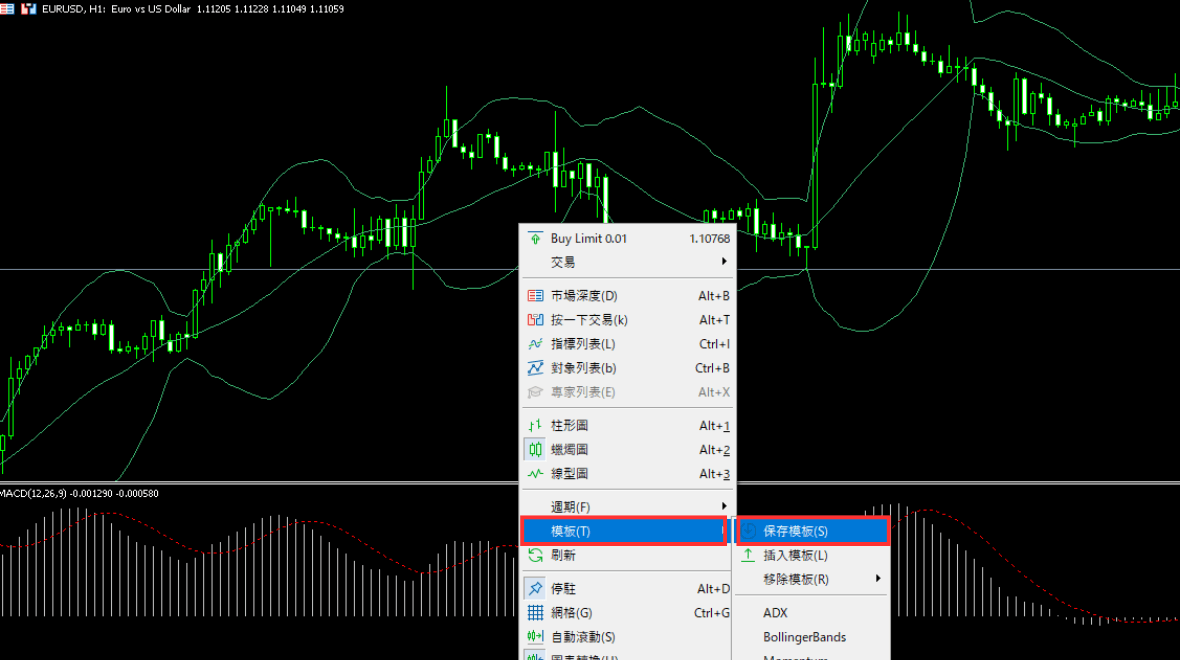Viewport: 1180px width, 660px height.
Task: Select the 蠟燭圖 chart type entry
Action: pyautogui.click(x=628, y=449)
